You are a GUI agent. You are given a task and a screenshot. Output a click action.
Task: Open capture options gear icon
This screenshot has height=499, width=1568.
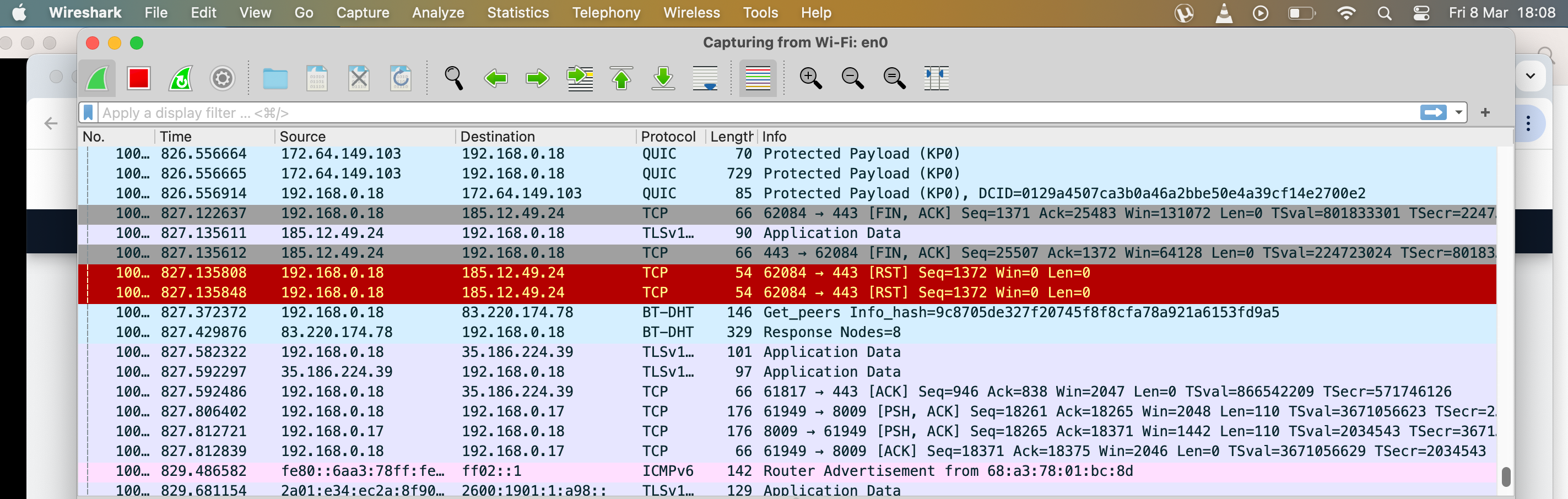pyautogui.click(x=222, y=79)
